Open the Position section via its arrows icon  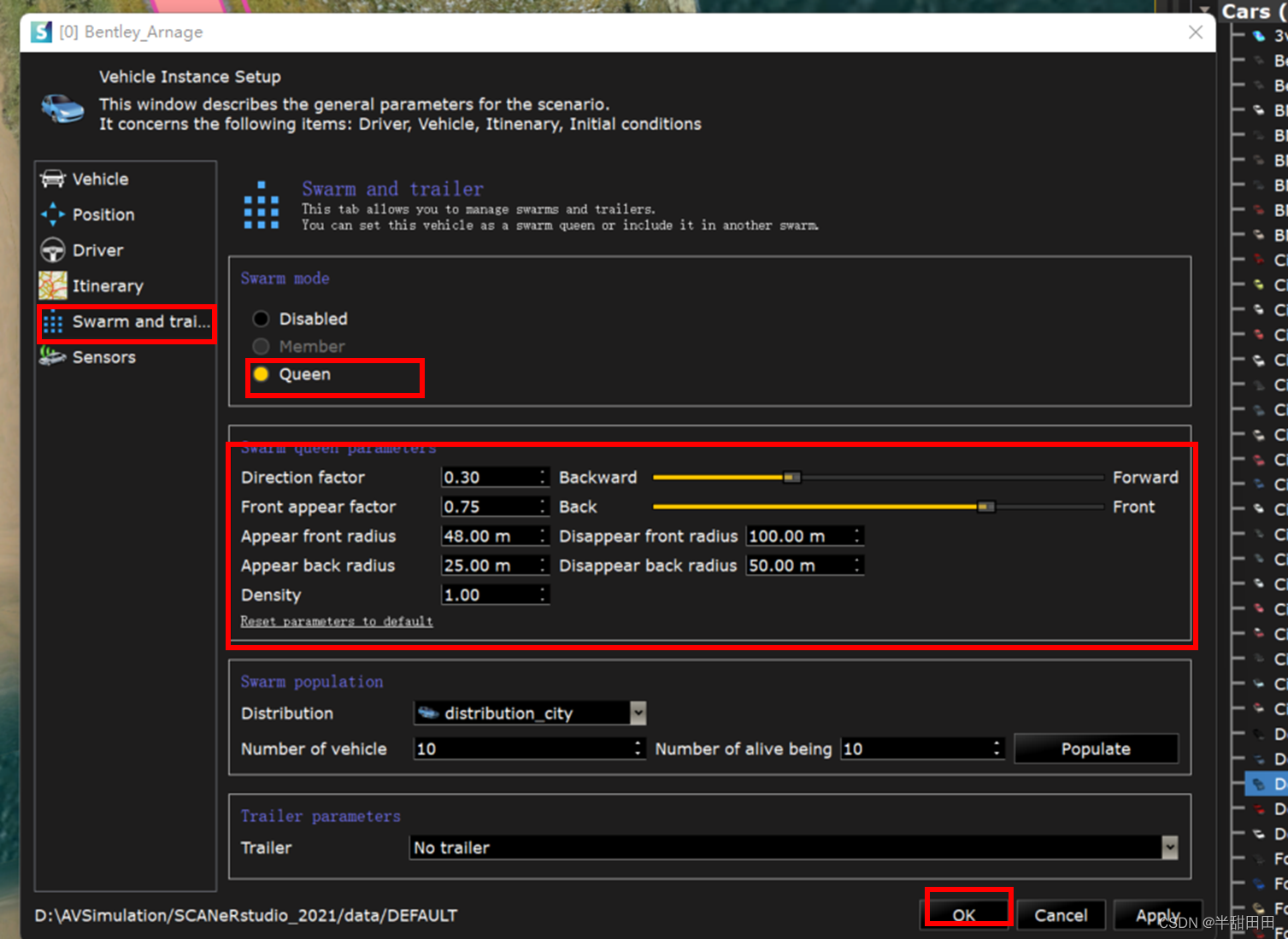[x=53, y=214]
